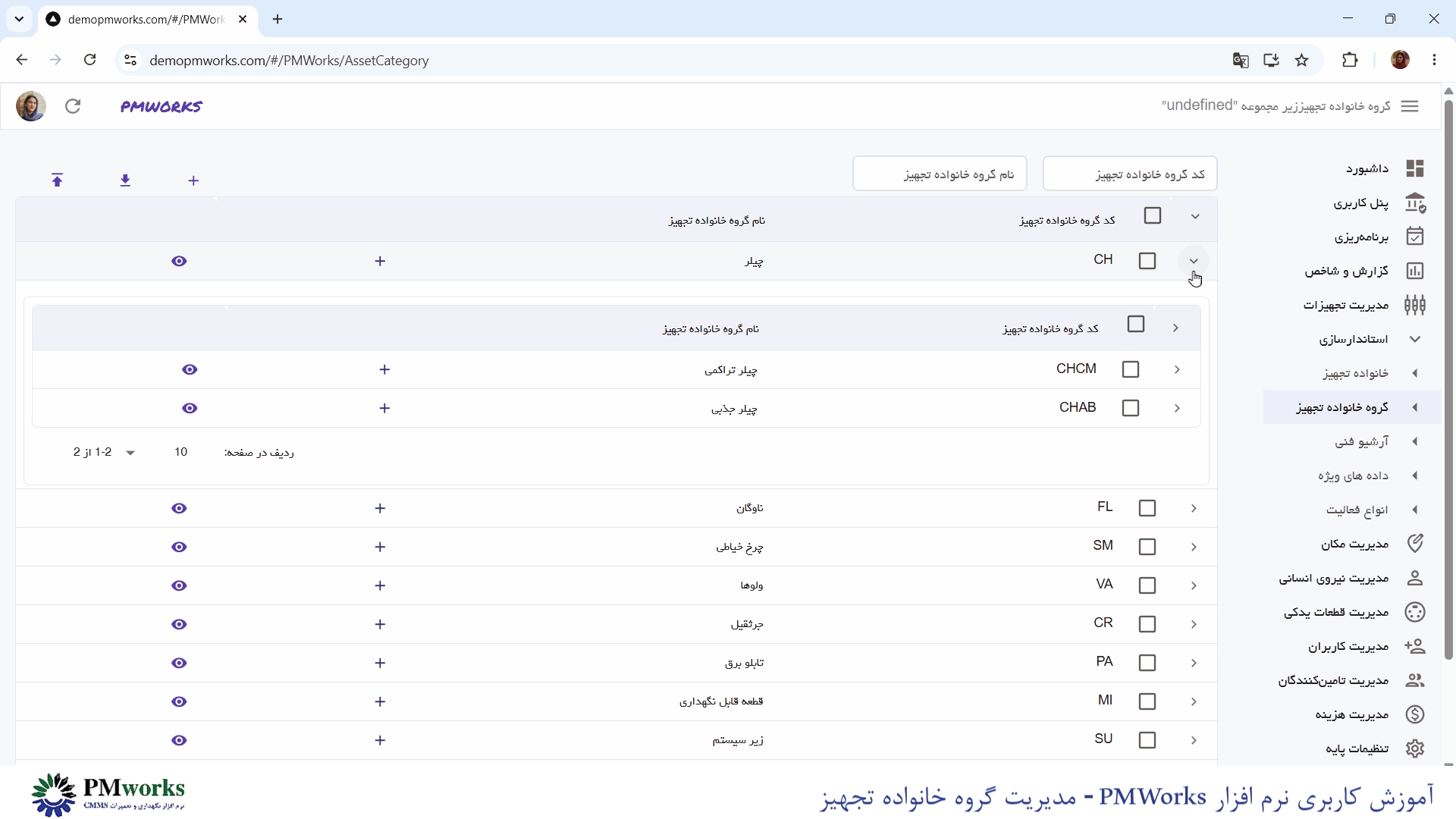Screen dimensions: 1456x819
Task: Click the کد گروه خانواده تجهیز filter input
Action: pos(1130,174)
